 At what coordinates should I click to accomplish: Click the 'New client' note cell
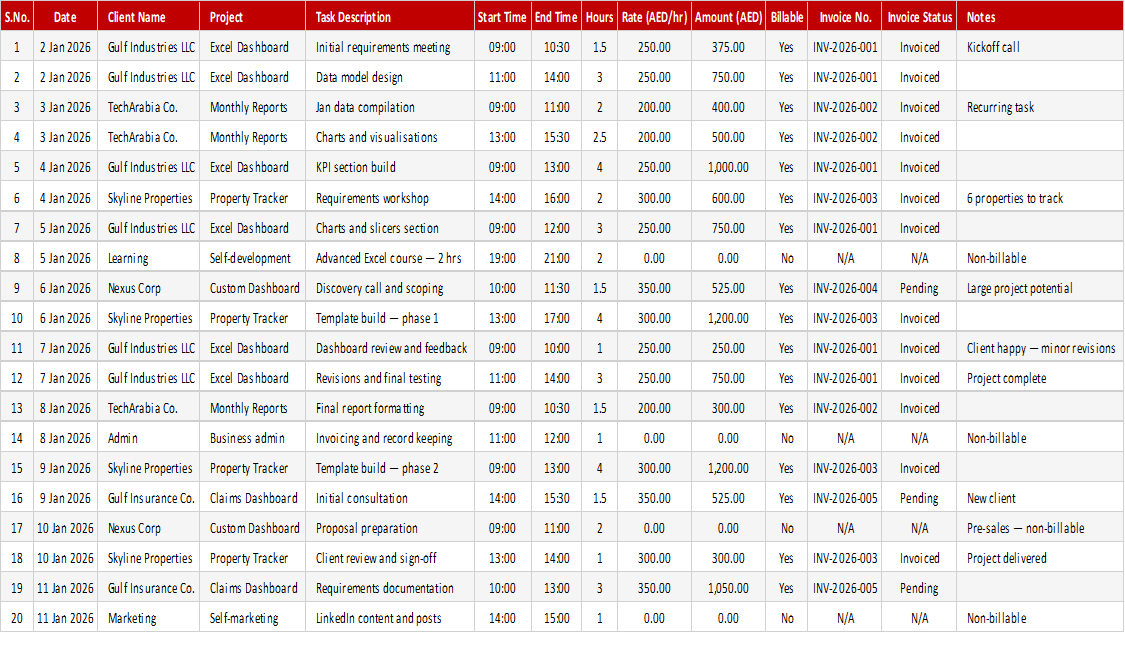pos(1040,498)
